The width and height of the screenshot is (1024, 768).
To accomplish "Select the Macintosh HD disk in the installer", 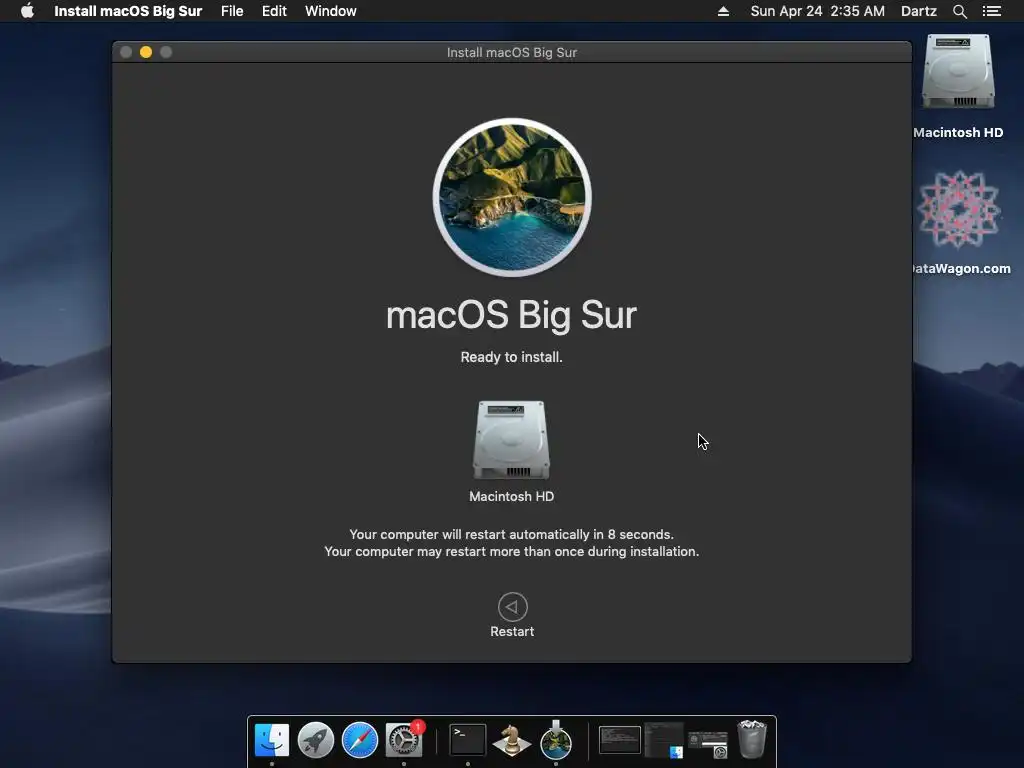I will [x=511, y=440].
